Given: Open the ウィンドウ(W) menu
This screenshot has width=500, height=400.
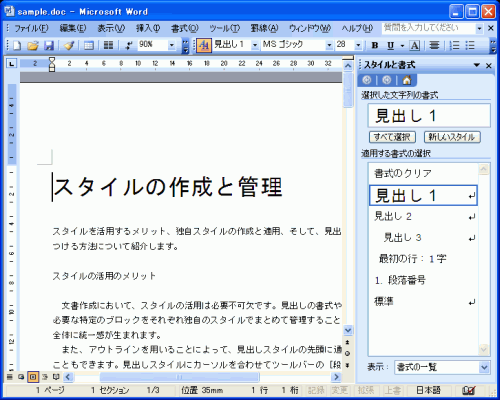Looking at the screenshot, I should tap(310, 29).
